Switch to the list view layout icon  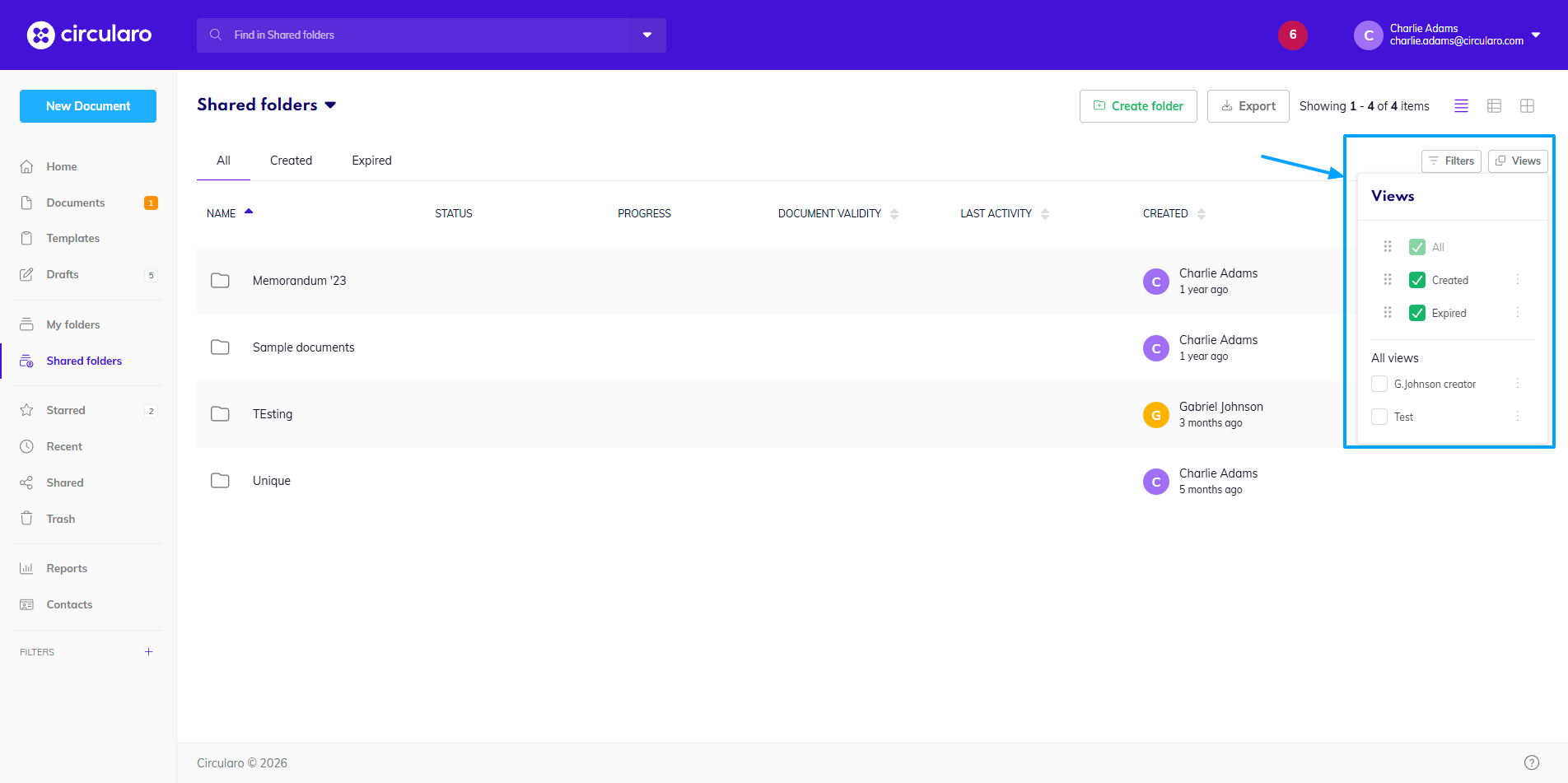tap(1461, 106)
